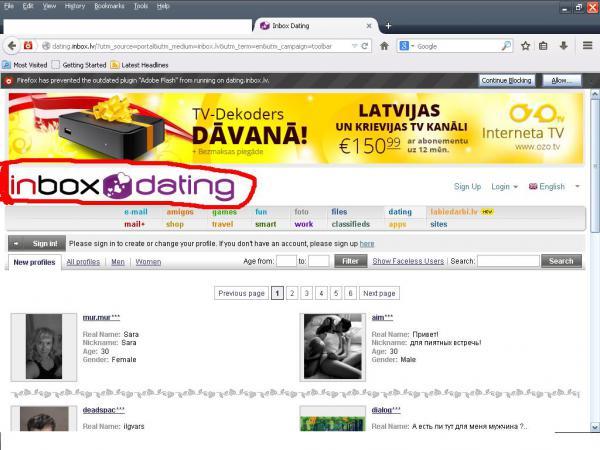
Task: Open the classifieds navigation link
Action: click(x=351, y=224)
